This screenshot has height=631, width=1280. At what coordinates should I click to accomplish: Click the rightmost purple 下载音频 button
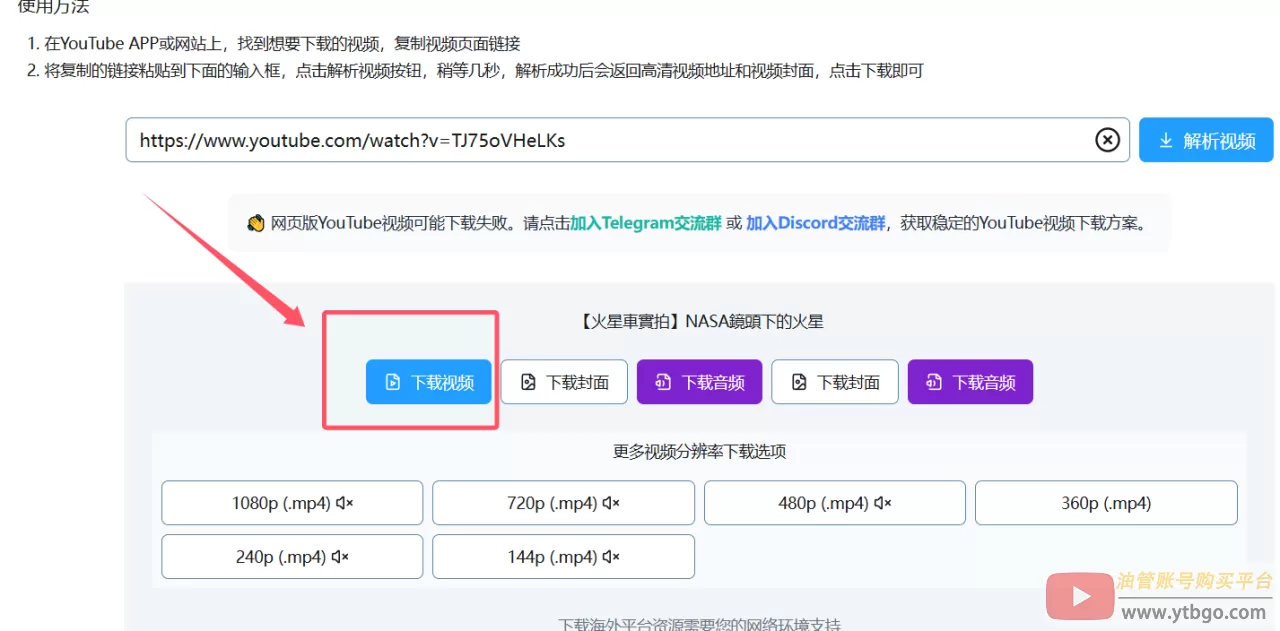coord(970,382)
